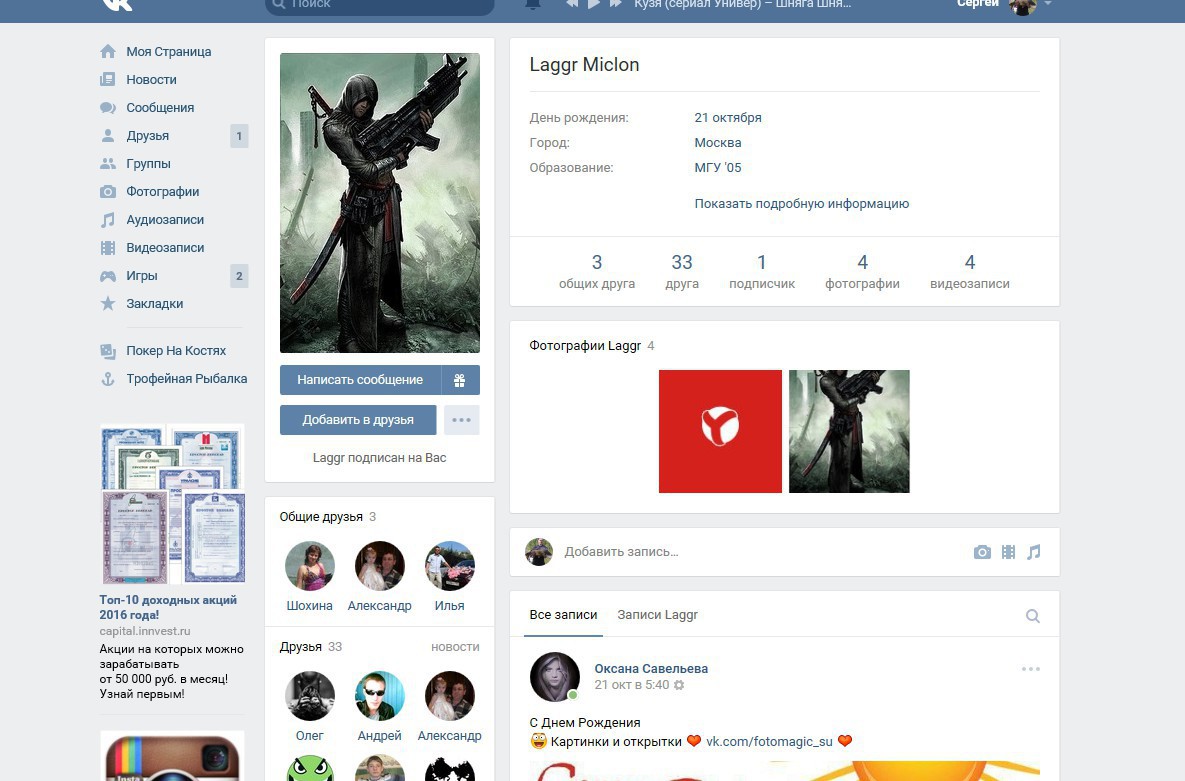Open the Игры gamepad icon

click(x=108, y=276)
